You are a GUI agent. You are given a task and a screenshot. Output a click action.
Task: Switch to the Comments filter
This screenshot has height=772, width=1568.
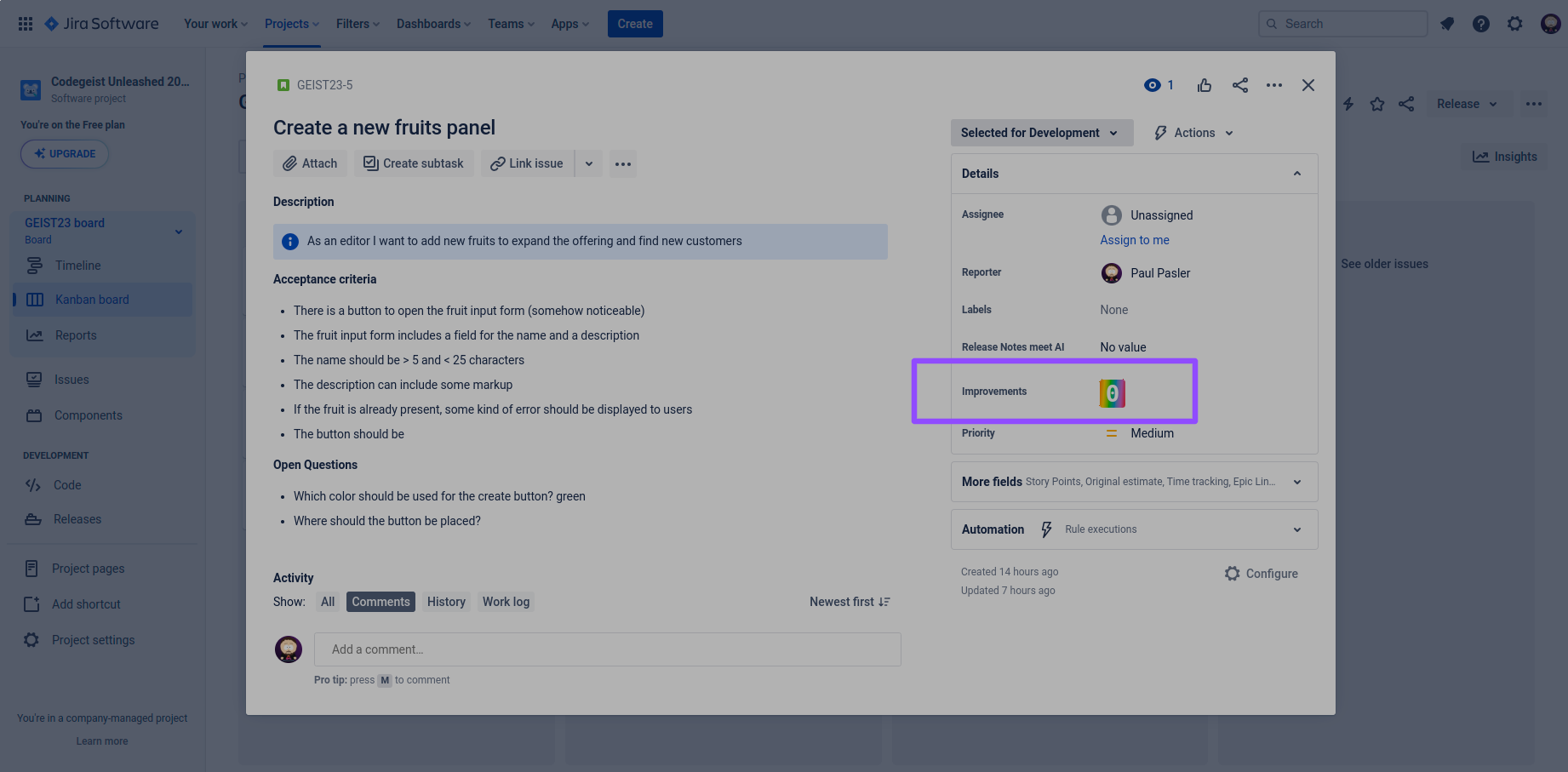pos(381,601)
